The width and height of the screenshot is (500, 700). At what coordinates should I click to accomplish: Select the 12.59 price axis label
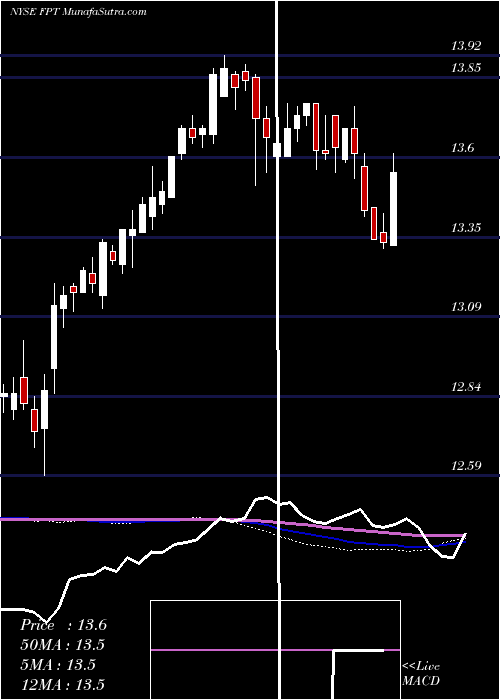point(466,466)
